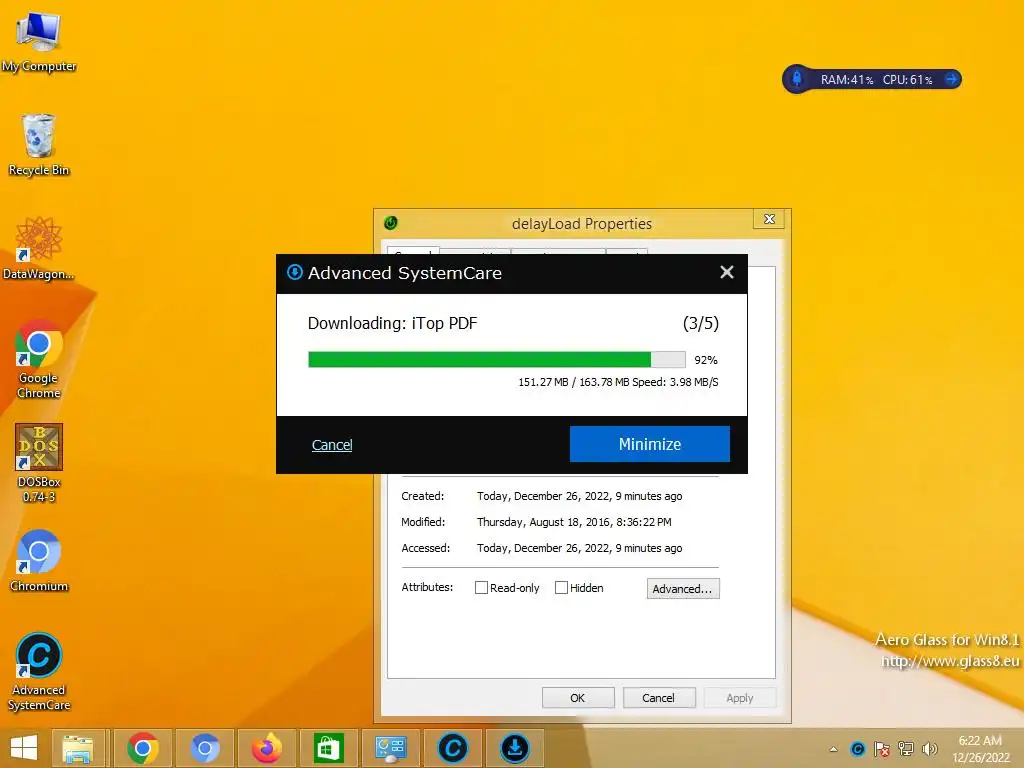Enable the Read-only attribute checkbox
Viewport: 1024px width, 768px height.
coord(481,588)
